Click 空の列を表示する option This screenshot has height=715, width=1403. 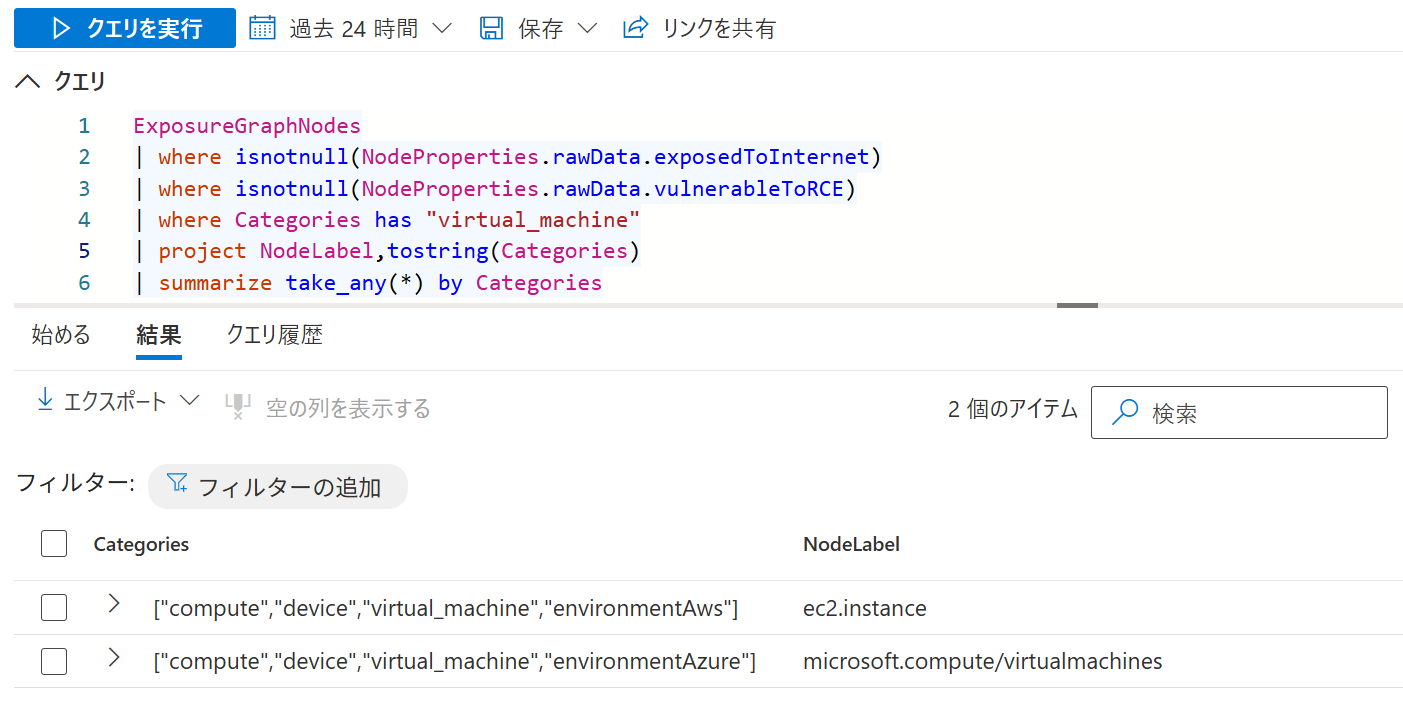tap(348, 408)
